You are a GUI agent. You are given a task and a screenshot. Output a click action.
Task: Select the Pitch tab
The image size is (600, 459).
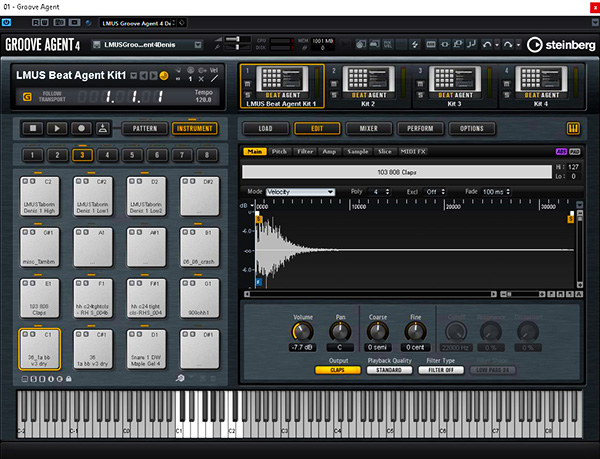point(279,151)
